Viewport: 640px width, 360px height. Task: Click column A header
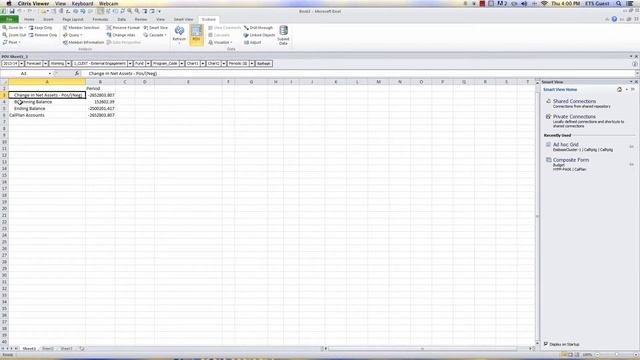[x=47, y=82]
